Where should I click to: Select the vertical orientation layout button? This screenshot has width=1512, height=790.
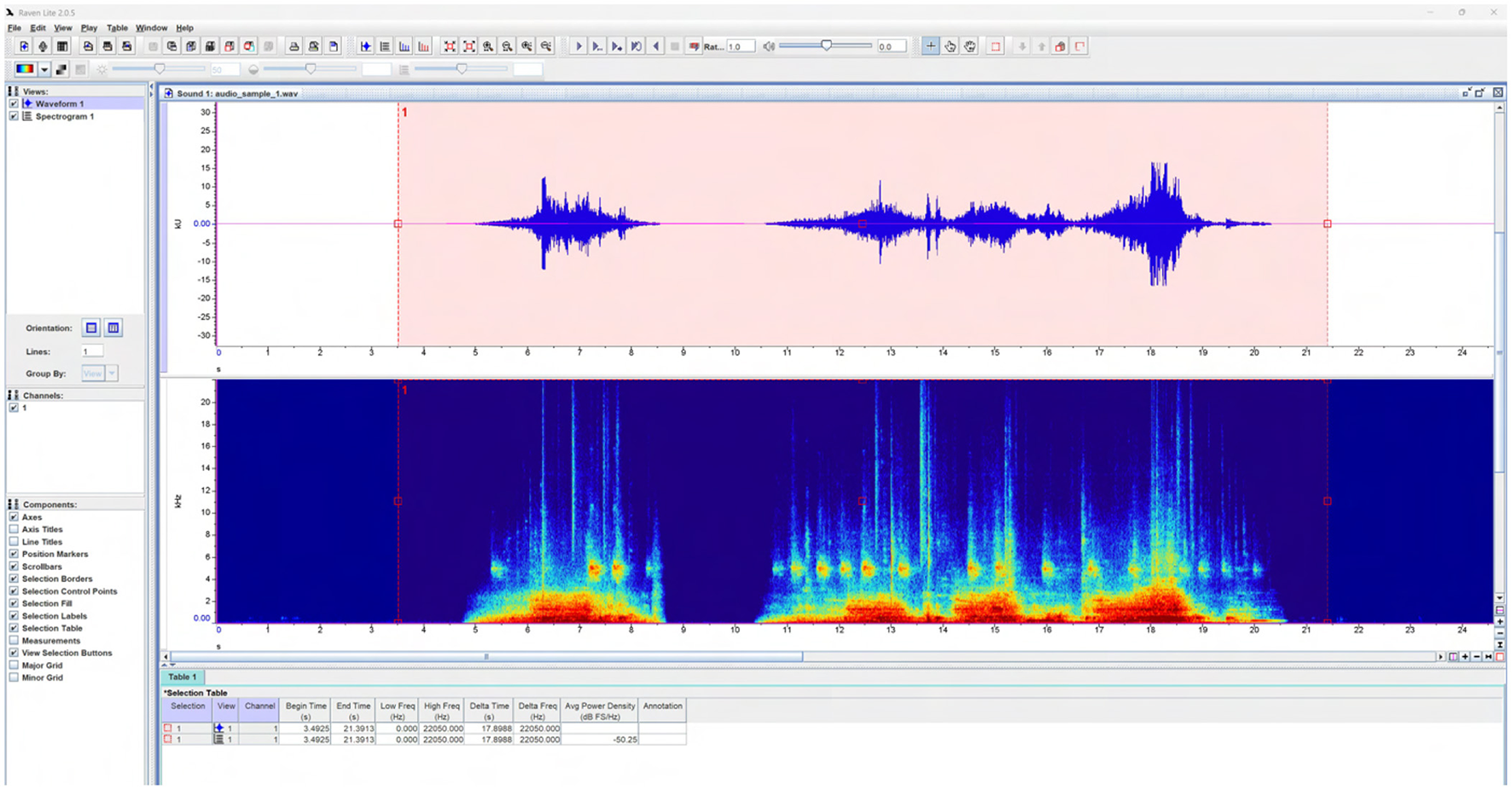point(113,328)
